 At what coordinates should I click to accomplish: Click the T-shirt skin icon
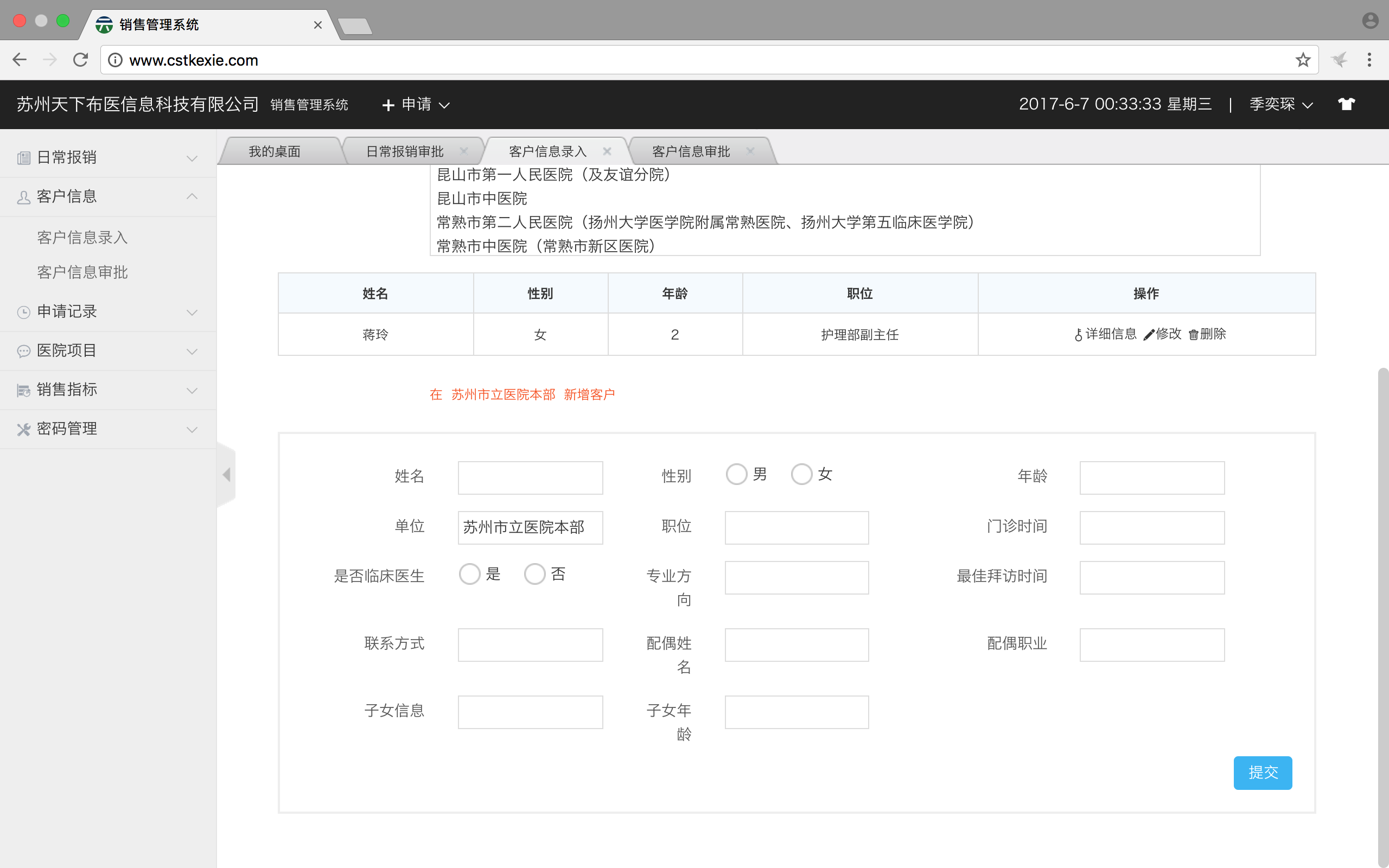point(1346,104)
